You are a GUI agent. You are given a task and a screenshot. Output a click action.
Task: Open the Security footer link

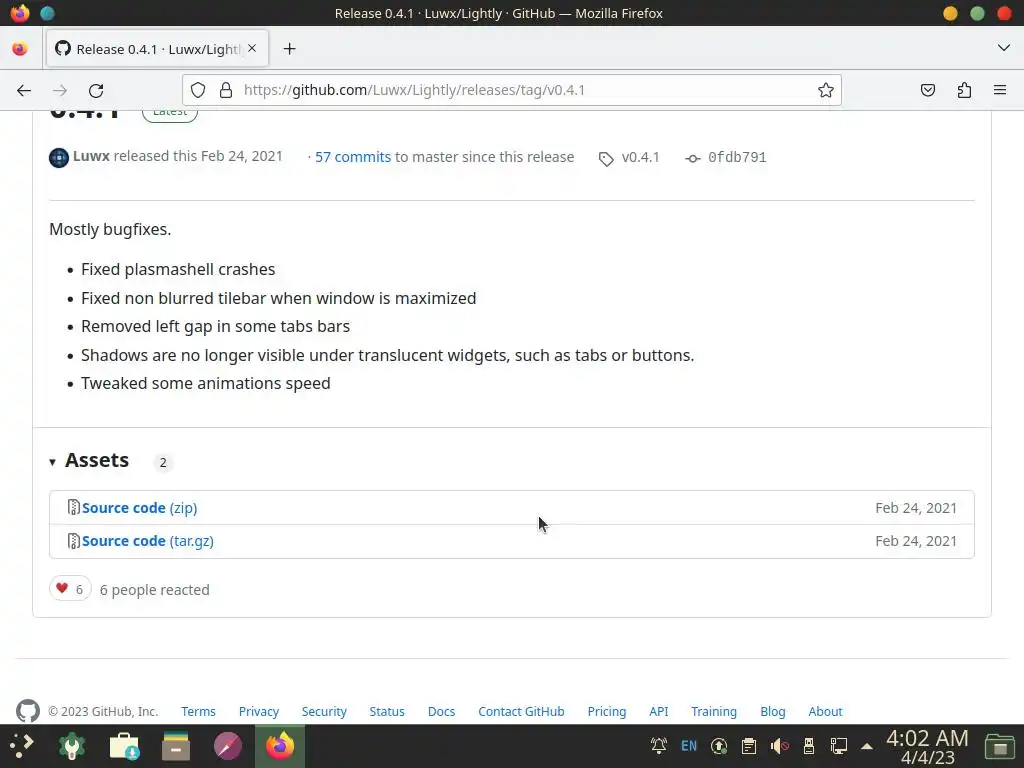coord(324,712)
